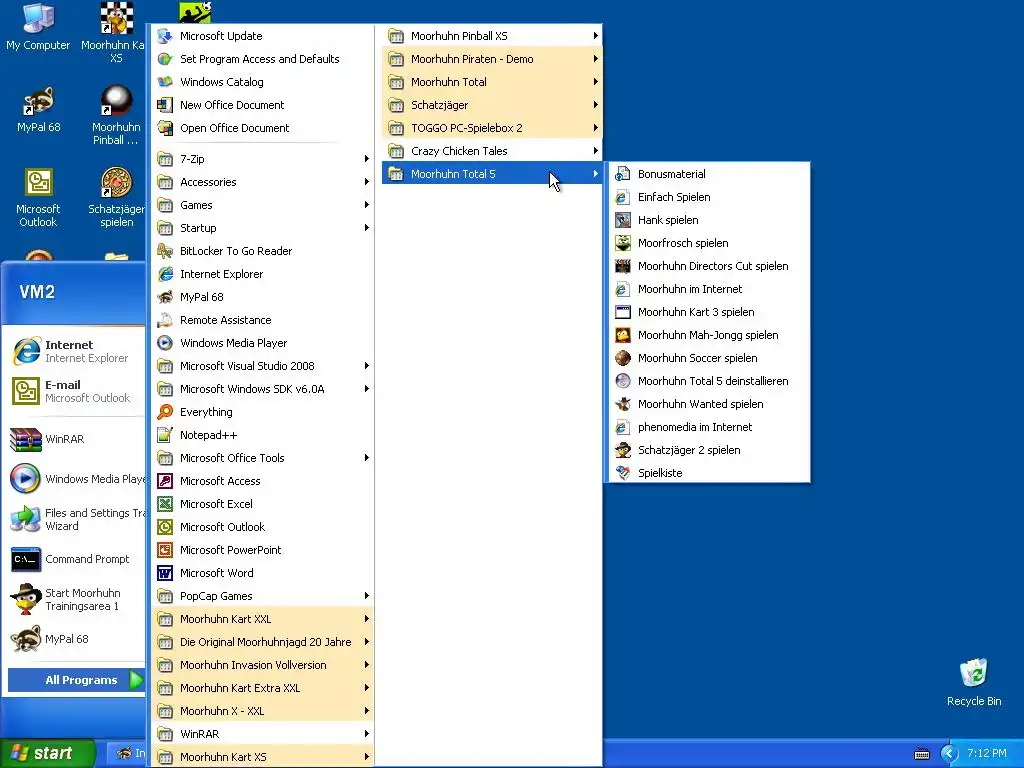
Task: Open pinned E-mail Microsoft Outlook entry
Action: tap(76, 391)
